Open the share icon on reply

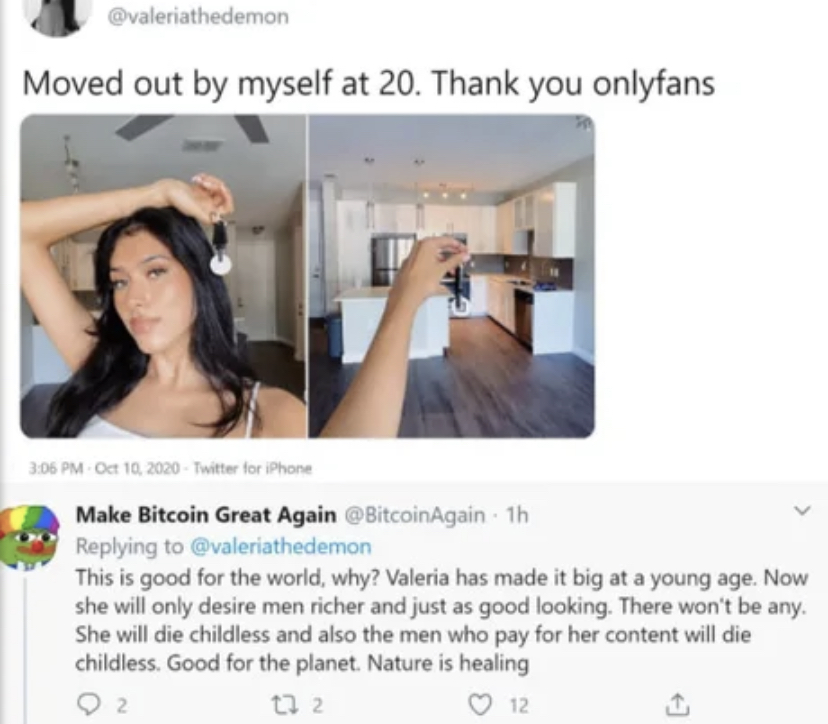(673, 704)
